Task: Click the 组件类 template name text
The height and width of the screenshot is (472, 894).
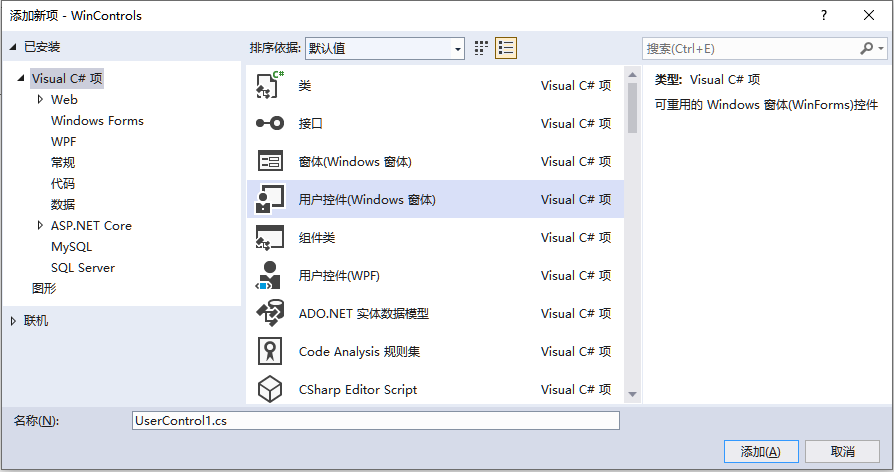Action: 317,237
